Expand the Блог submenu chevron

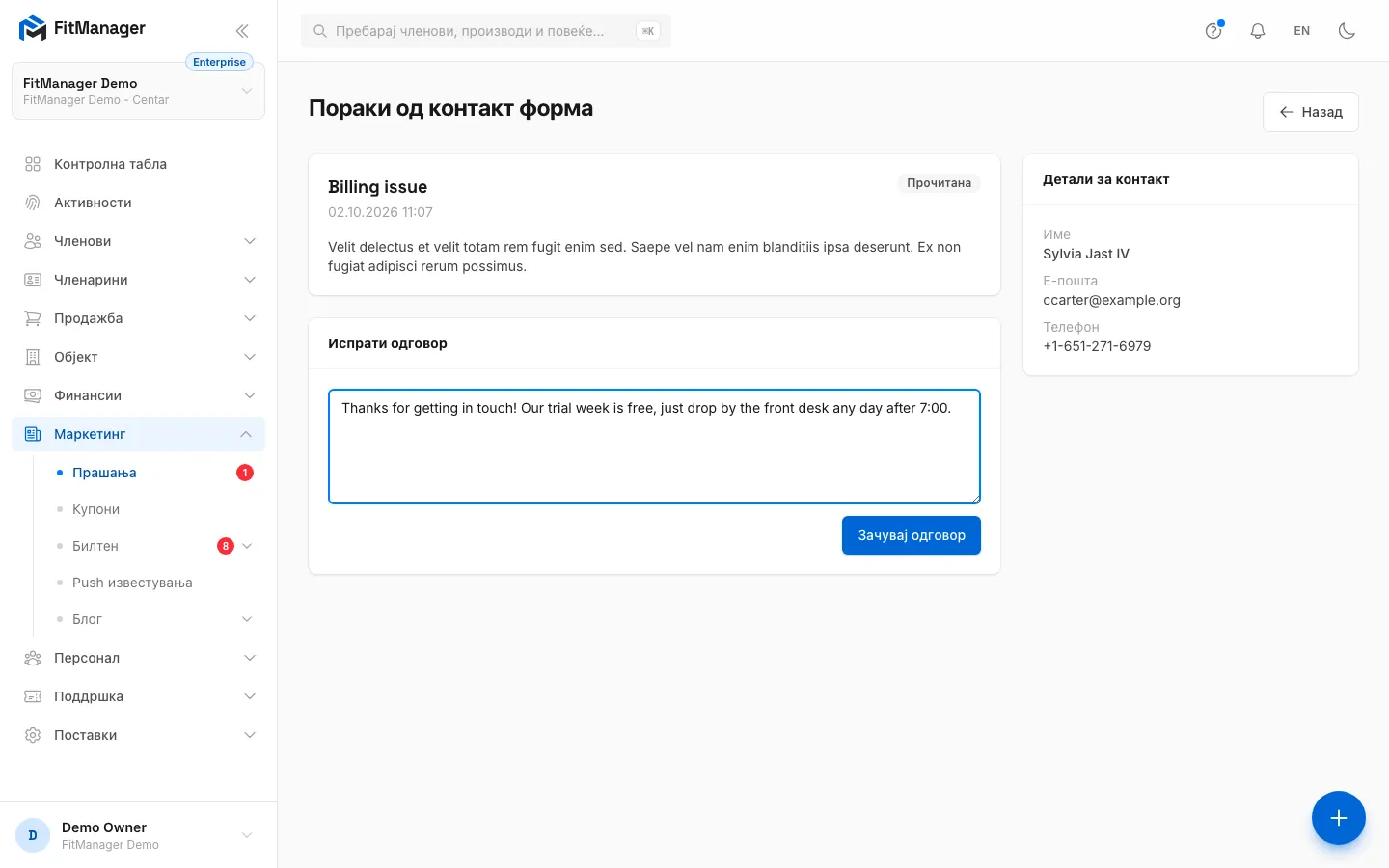[x=247, y=619]
